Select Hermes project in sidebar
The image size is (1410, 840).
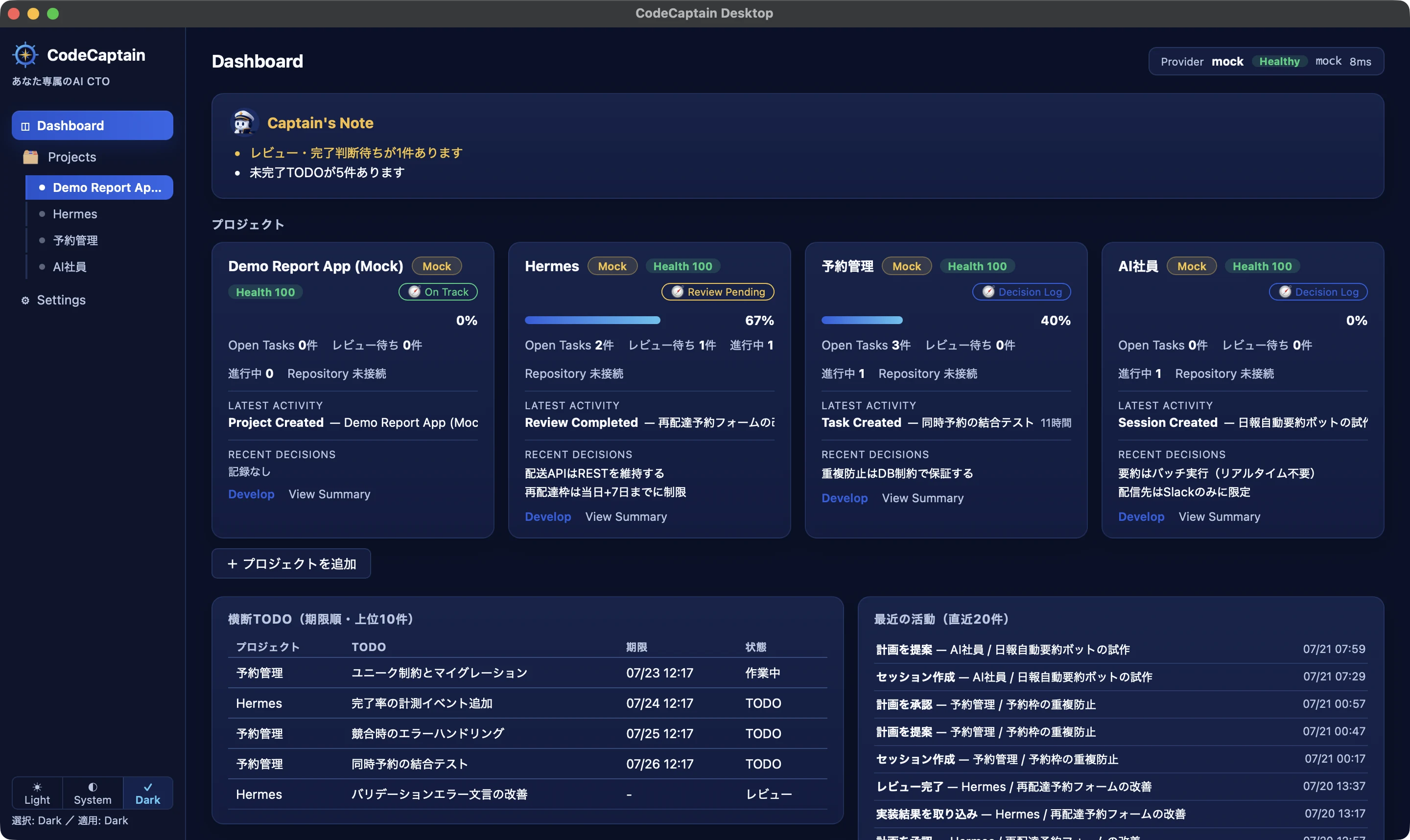coord(99,214)
